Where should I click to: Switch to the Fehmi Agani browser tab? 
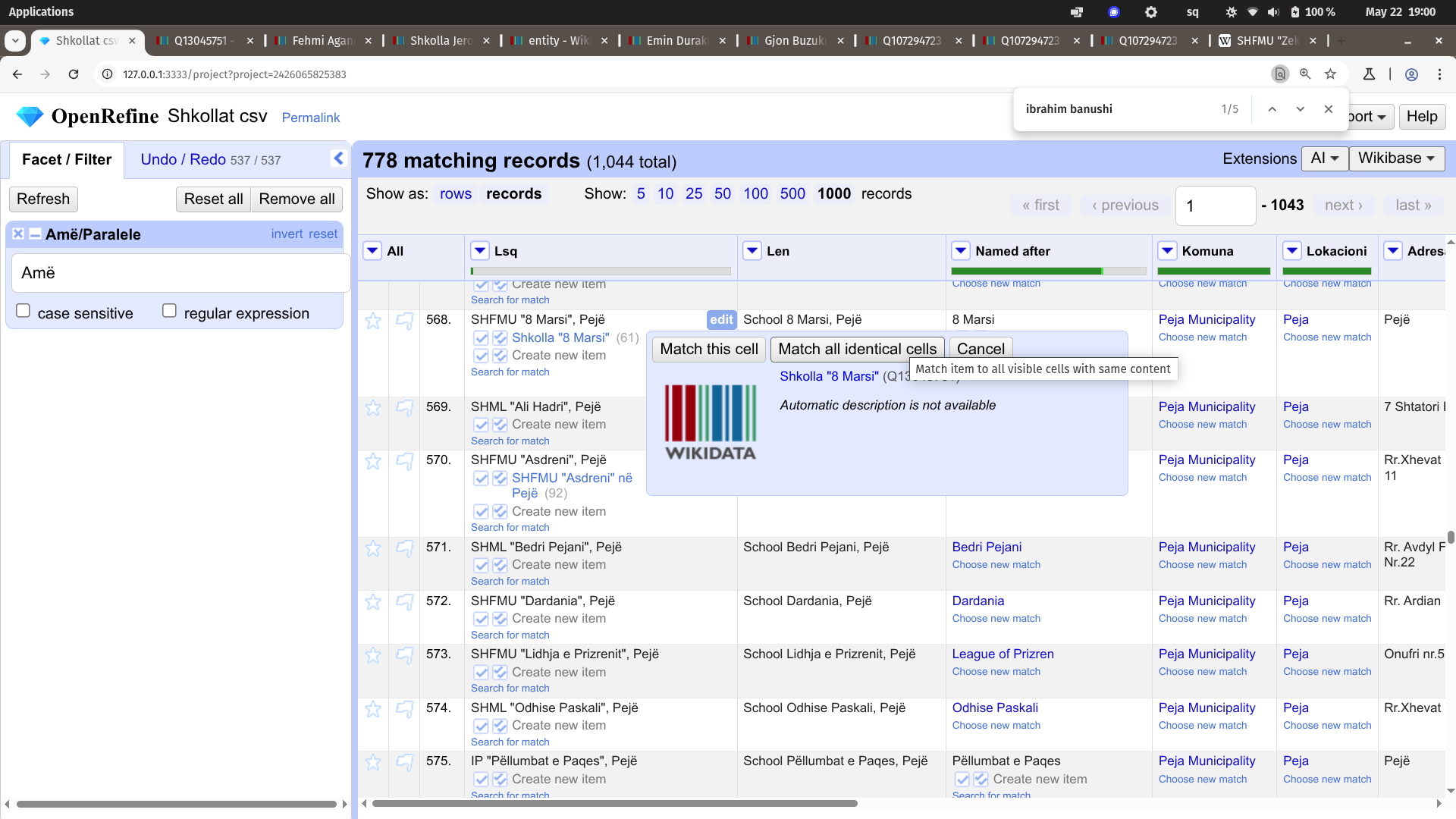(x=322, y=41)
